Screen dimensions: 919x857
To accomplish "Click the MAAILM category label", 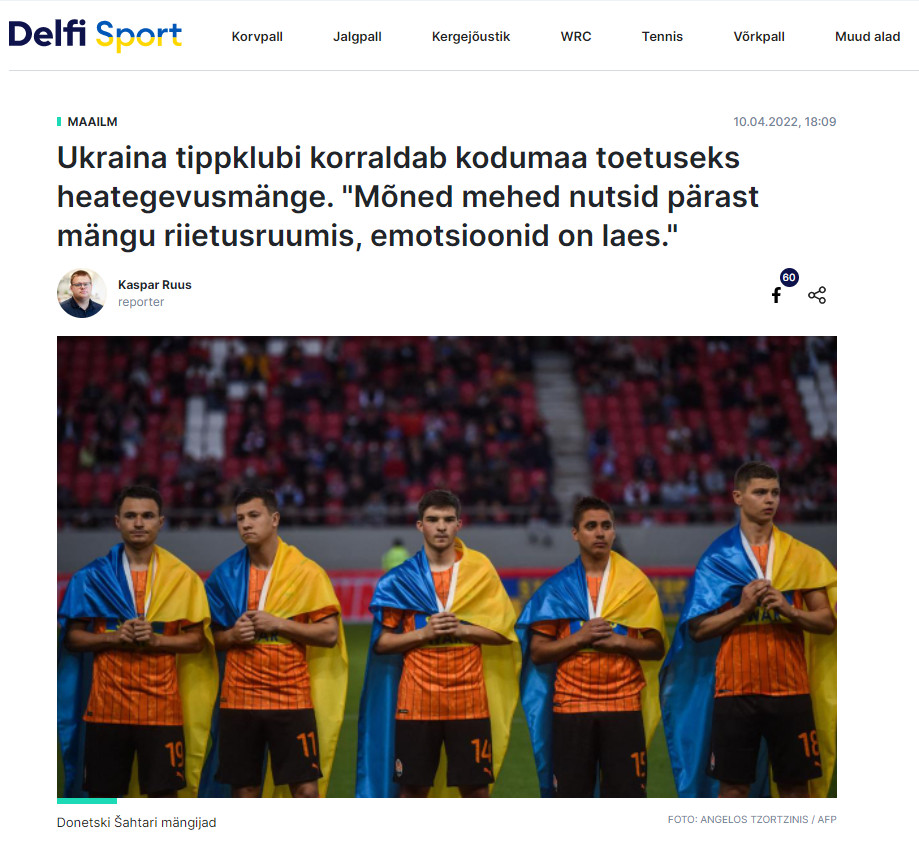I will pyautogui.click(x=92, y=121).
